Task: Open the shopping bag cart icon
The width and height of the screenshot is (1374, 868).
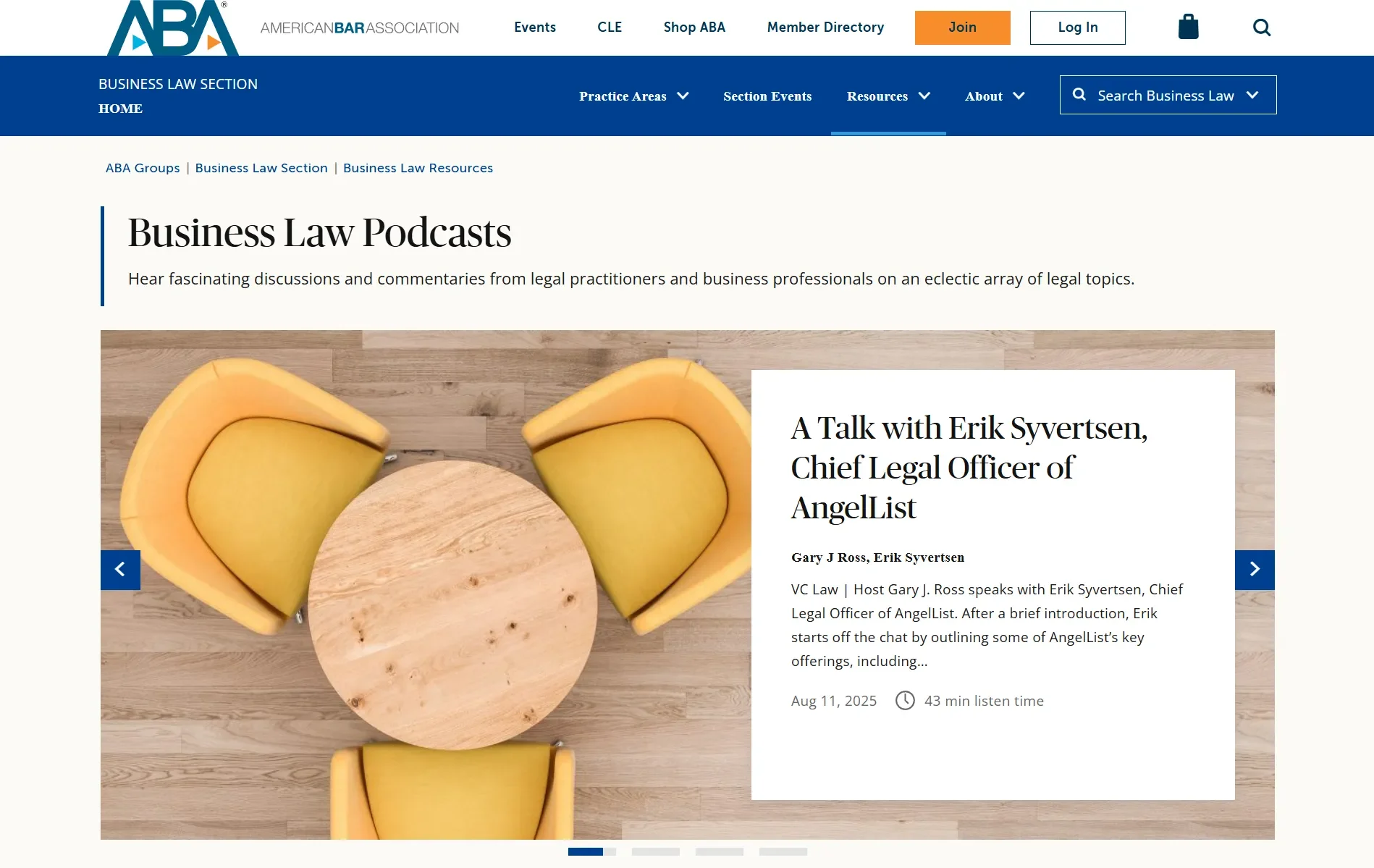Action: (x=1188, y=28)
